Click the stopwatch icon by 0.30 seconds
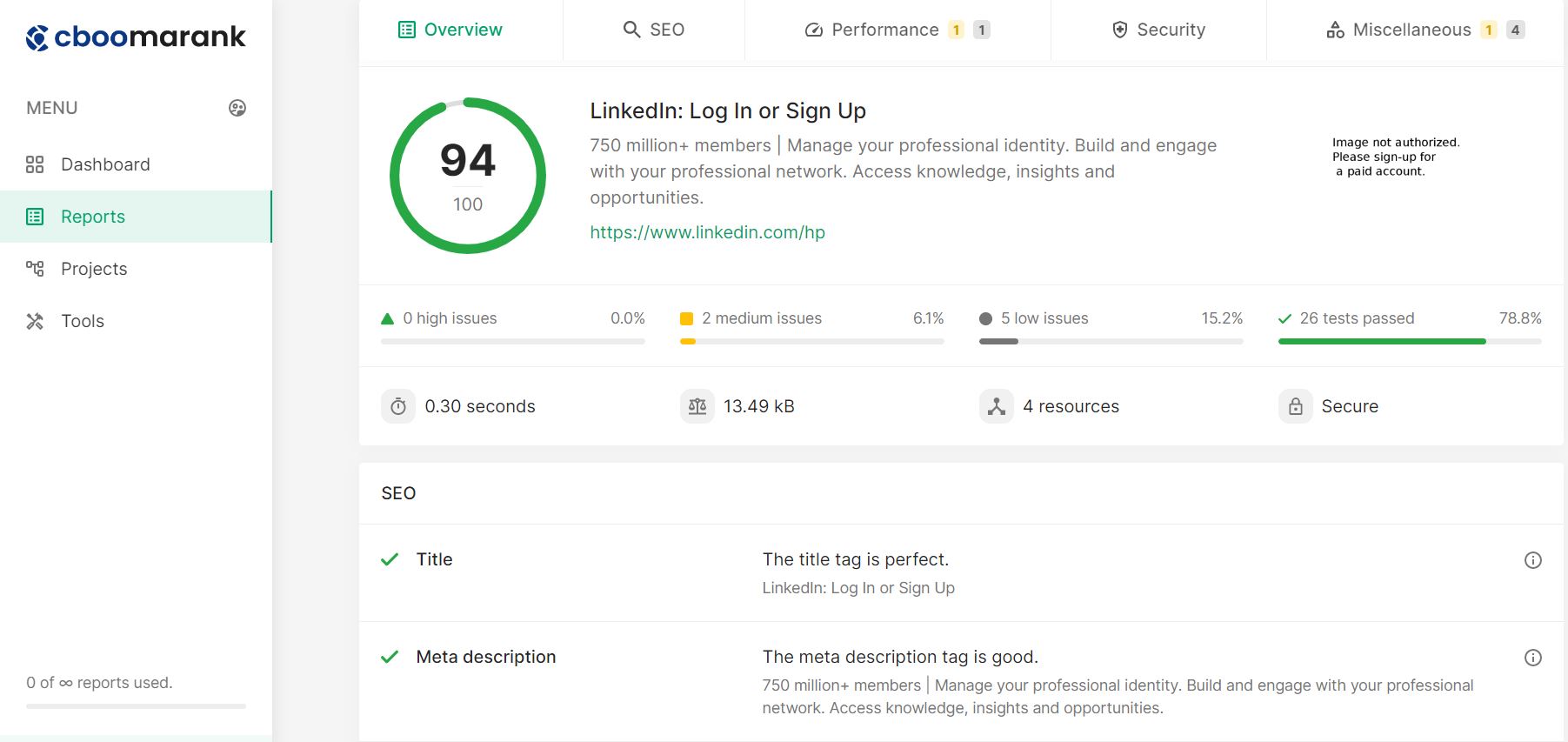 (398, 406)
